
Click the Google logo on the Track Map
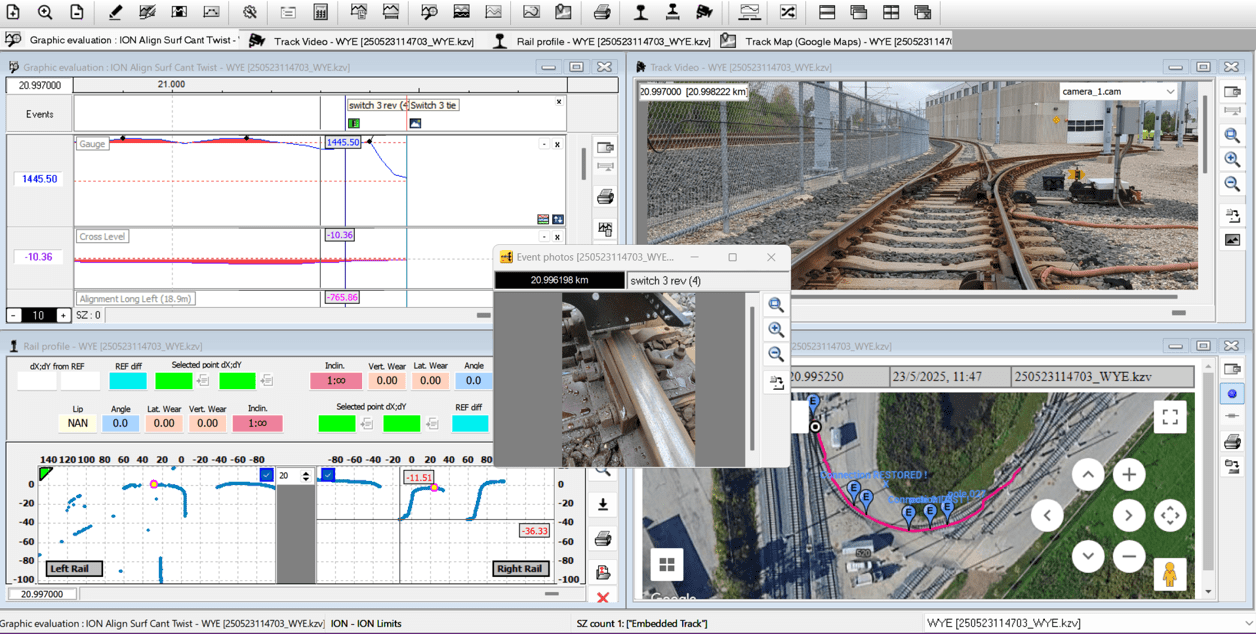coord(675,597)
